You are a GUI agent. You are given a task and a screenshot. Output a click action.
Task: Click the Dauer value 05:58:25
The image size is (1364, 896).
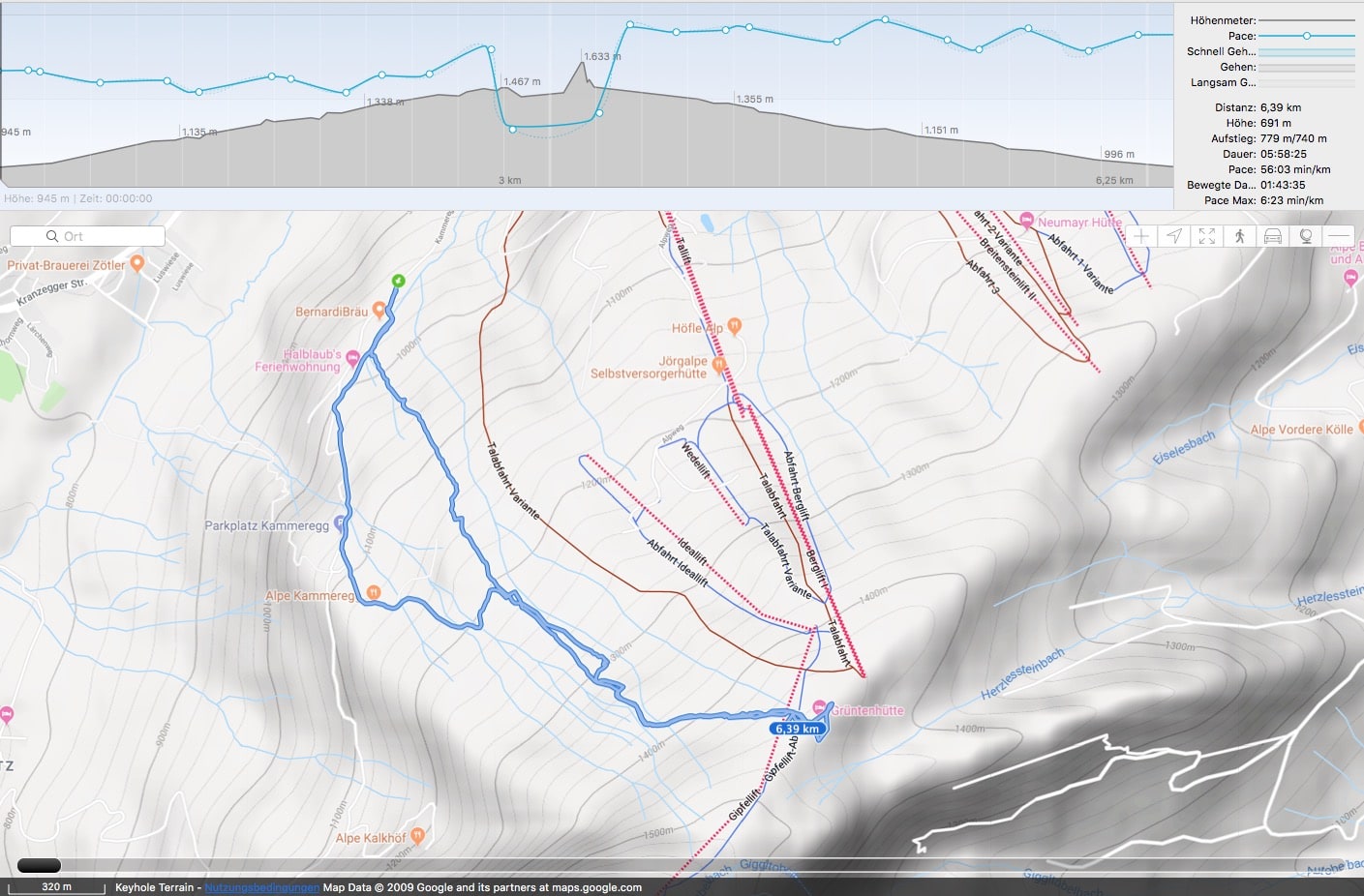pyautogui.click(x=1284, y=154)
